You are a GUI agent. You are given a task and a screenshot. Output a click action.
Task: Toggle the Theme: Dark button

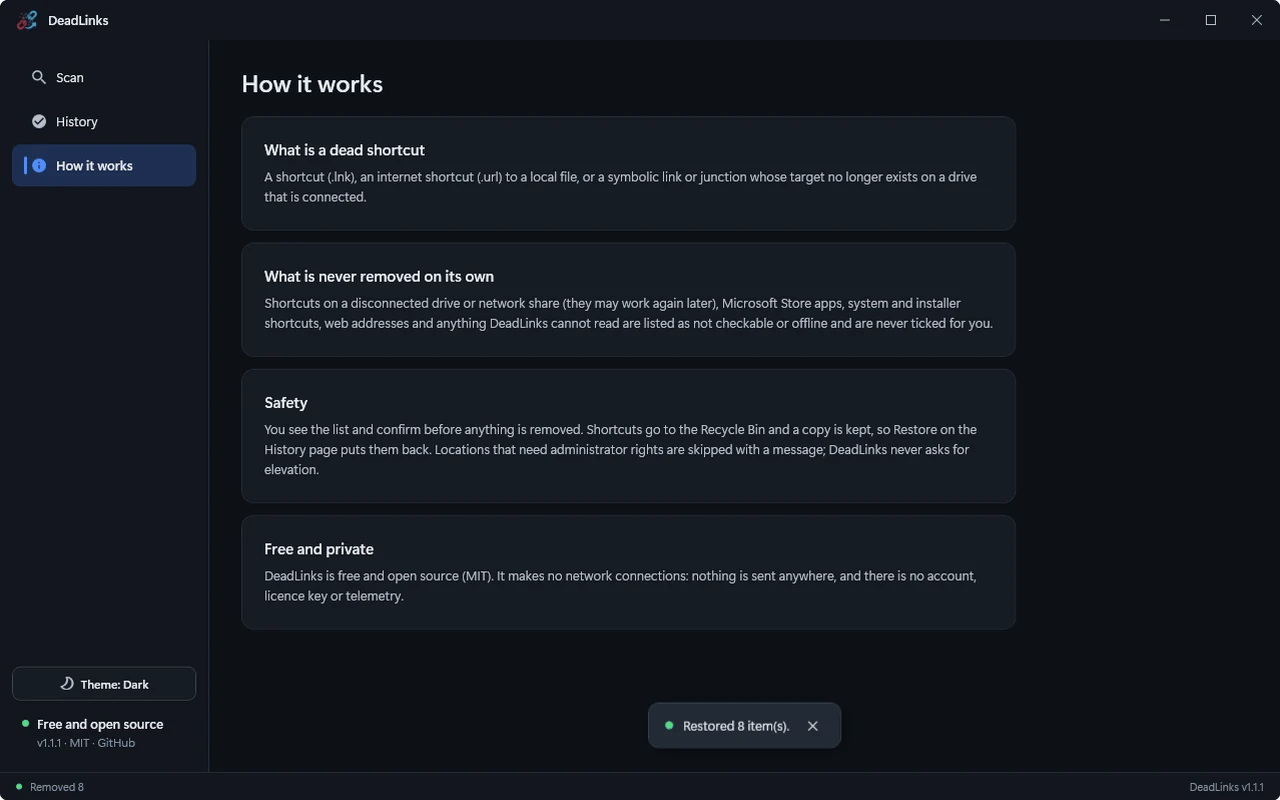[104, 684]
